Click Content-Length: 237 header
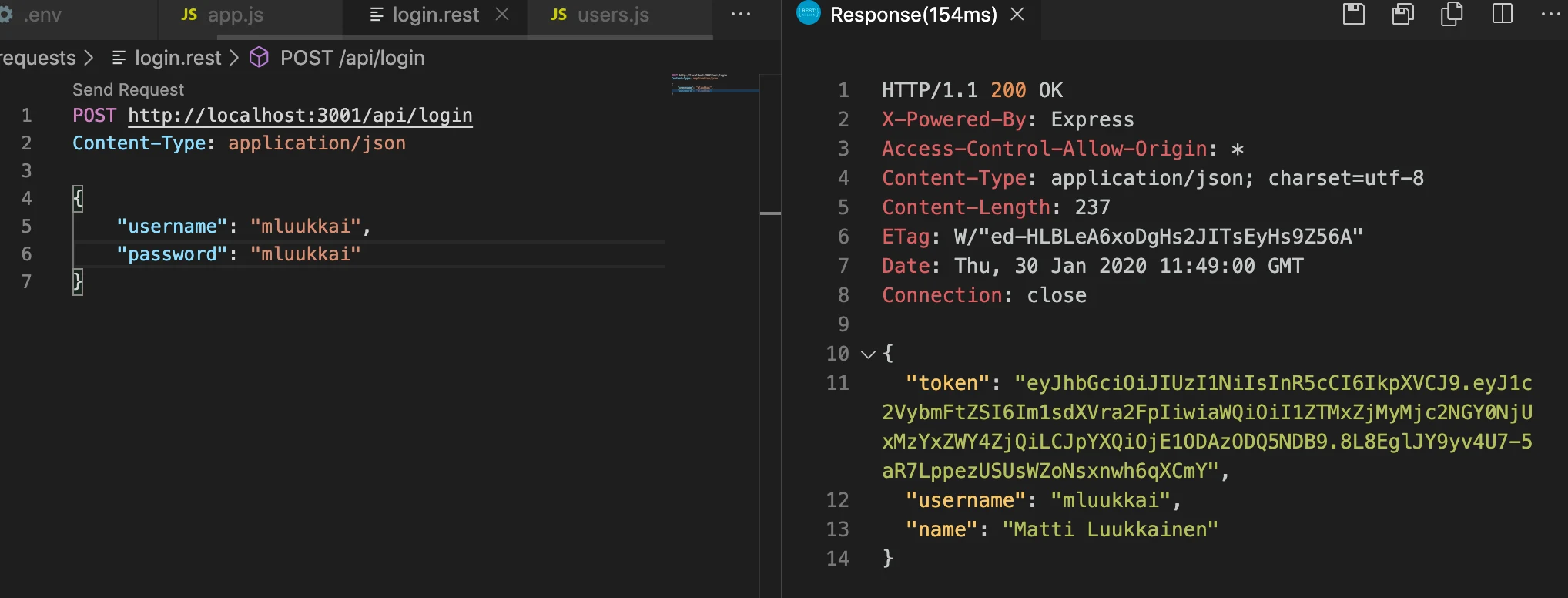Viewport: 1568px width, 598px height. 996,207
